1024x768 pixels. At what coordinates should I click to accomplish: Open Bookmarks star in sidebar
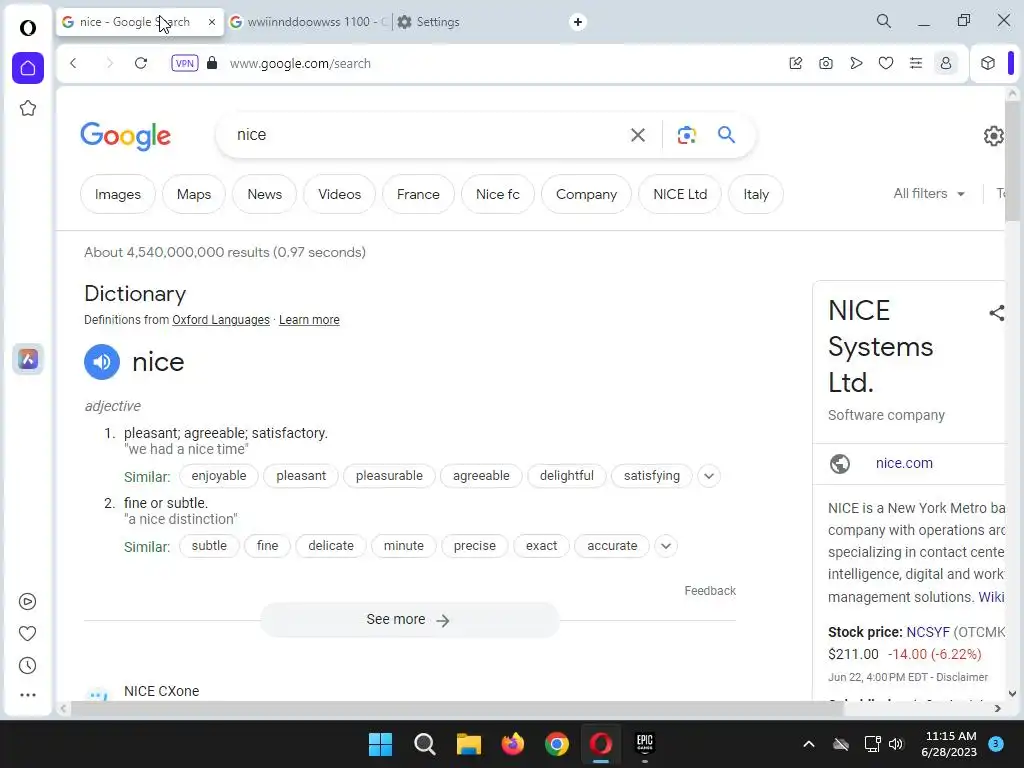click(27, 108)
